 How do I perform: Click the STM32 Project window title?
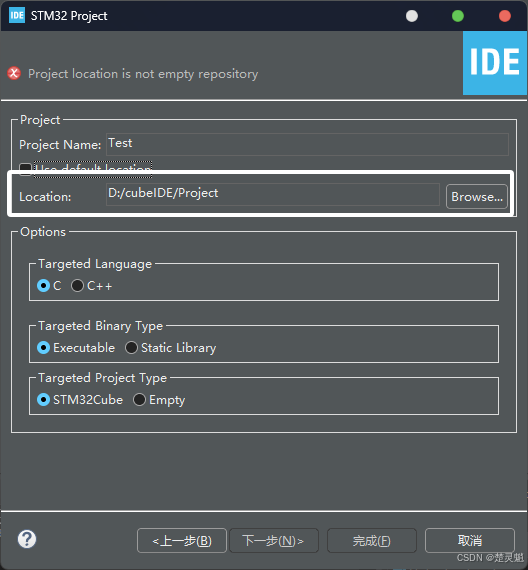tap(69, 16)
